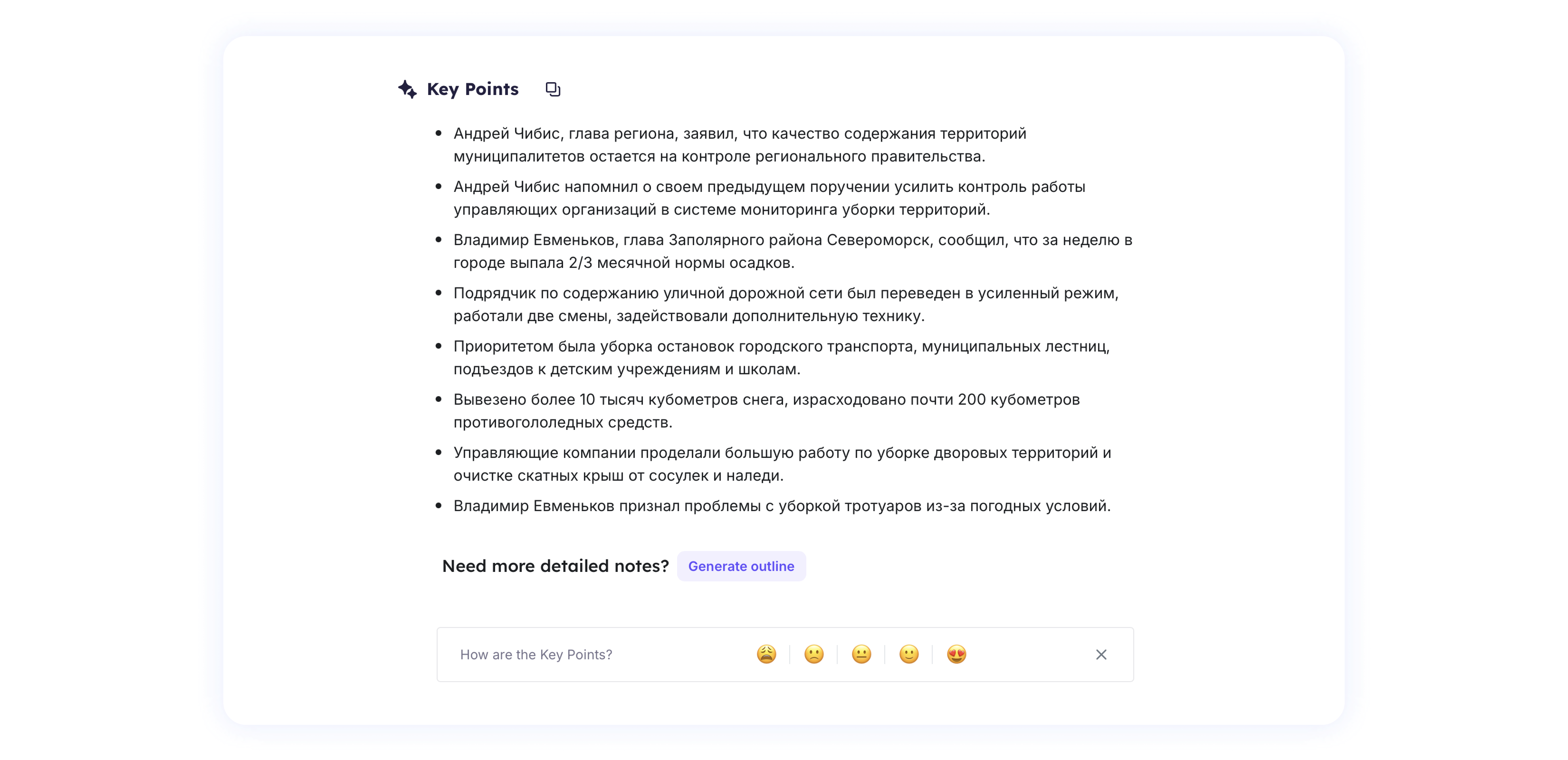Select the frowning face rating emoji
The image size is (1568, 760).
(x=814, y=654)
